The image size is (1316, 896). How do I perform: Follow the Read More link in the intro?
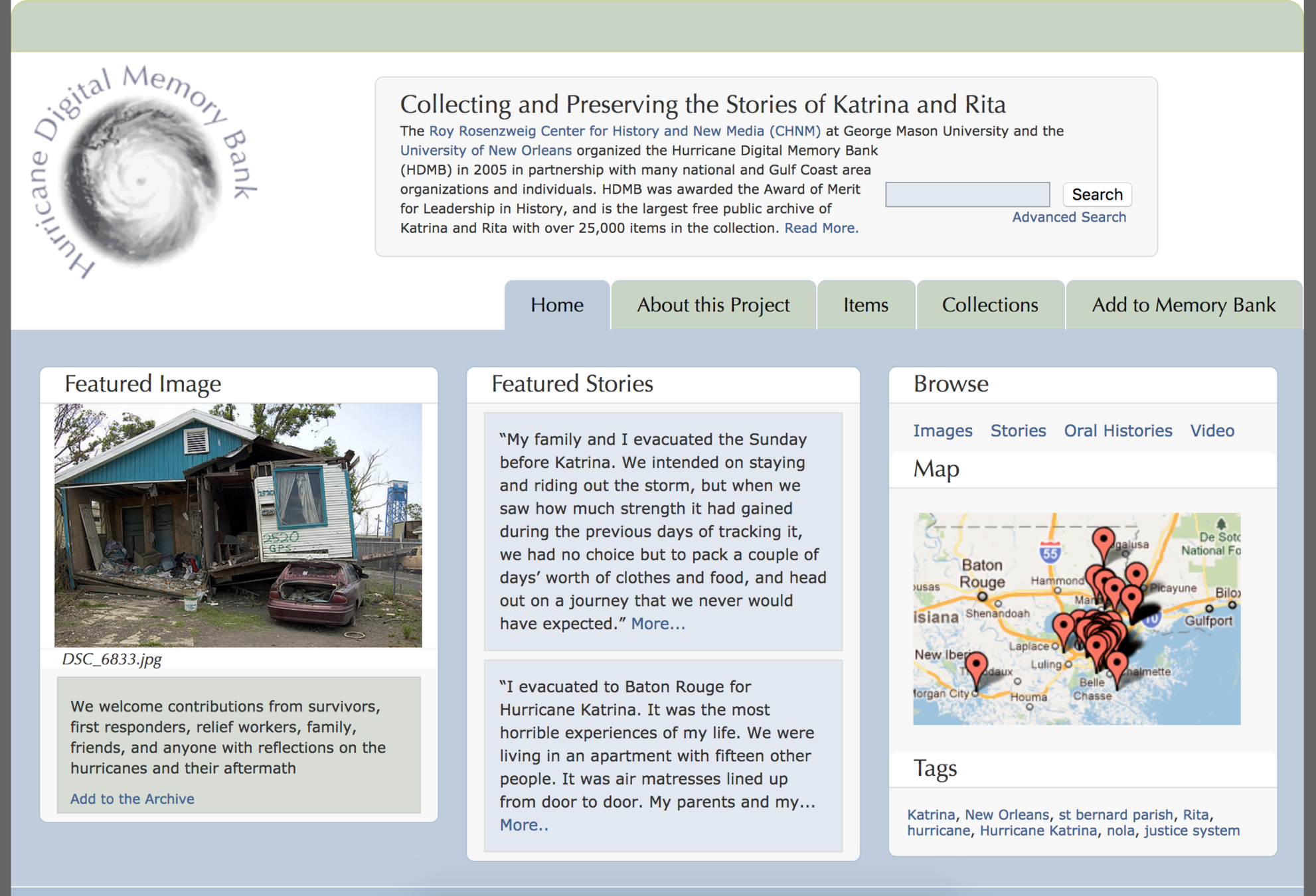[x=821, y=228]
